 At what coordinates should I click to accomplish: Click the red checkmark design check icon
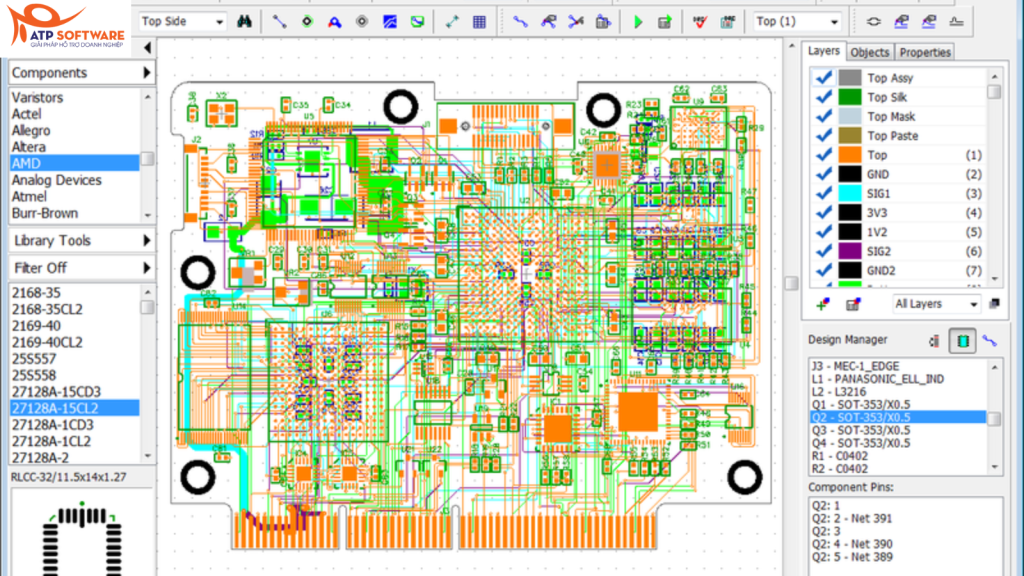pos(700,21)
